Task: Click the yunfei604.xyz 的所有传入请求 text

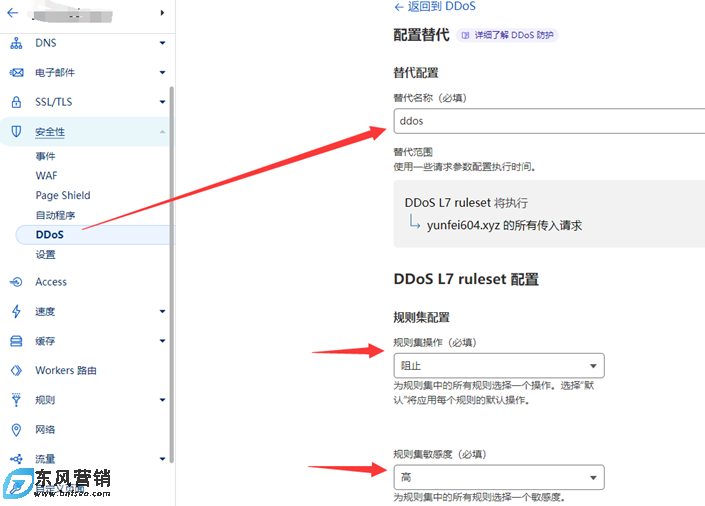Action: point(504,225)
